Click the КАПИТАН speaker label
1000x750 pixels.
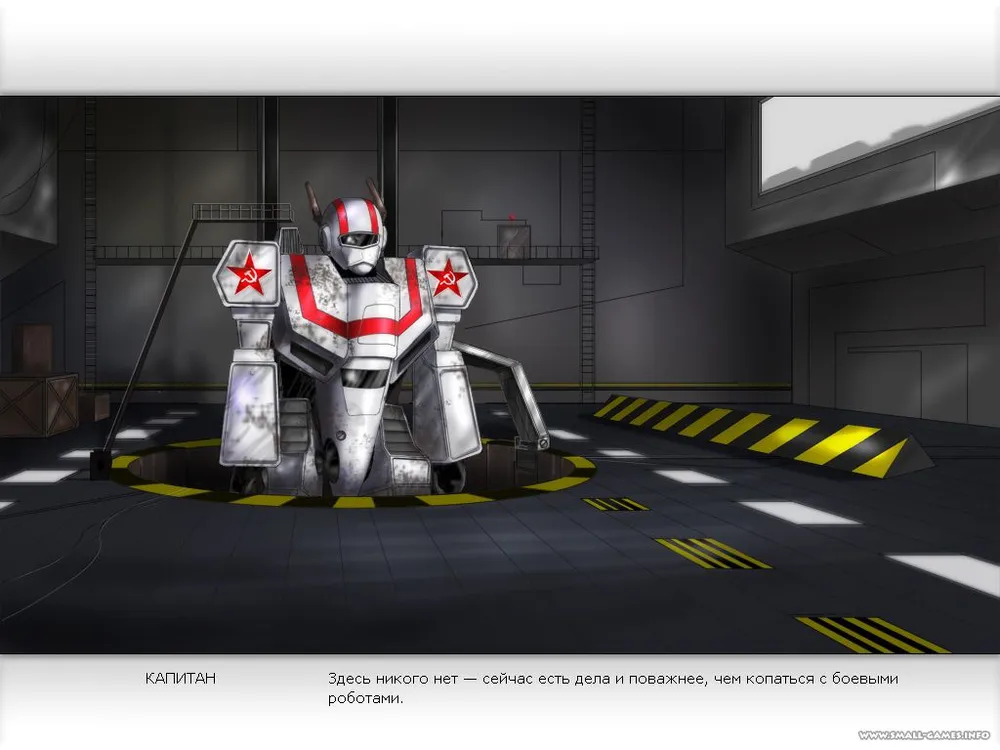tap(180, 679)
